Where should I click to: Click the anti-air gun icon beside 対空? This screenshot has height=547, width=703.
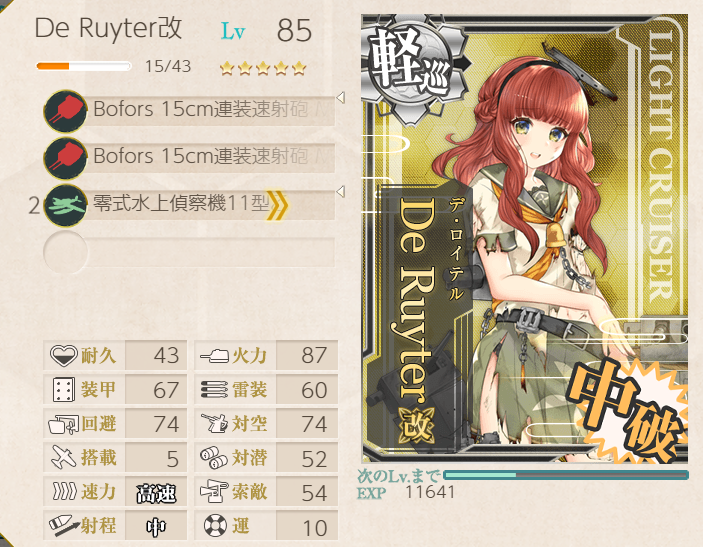(x=215, y=424)
